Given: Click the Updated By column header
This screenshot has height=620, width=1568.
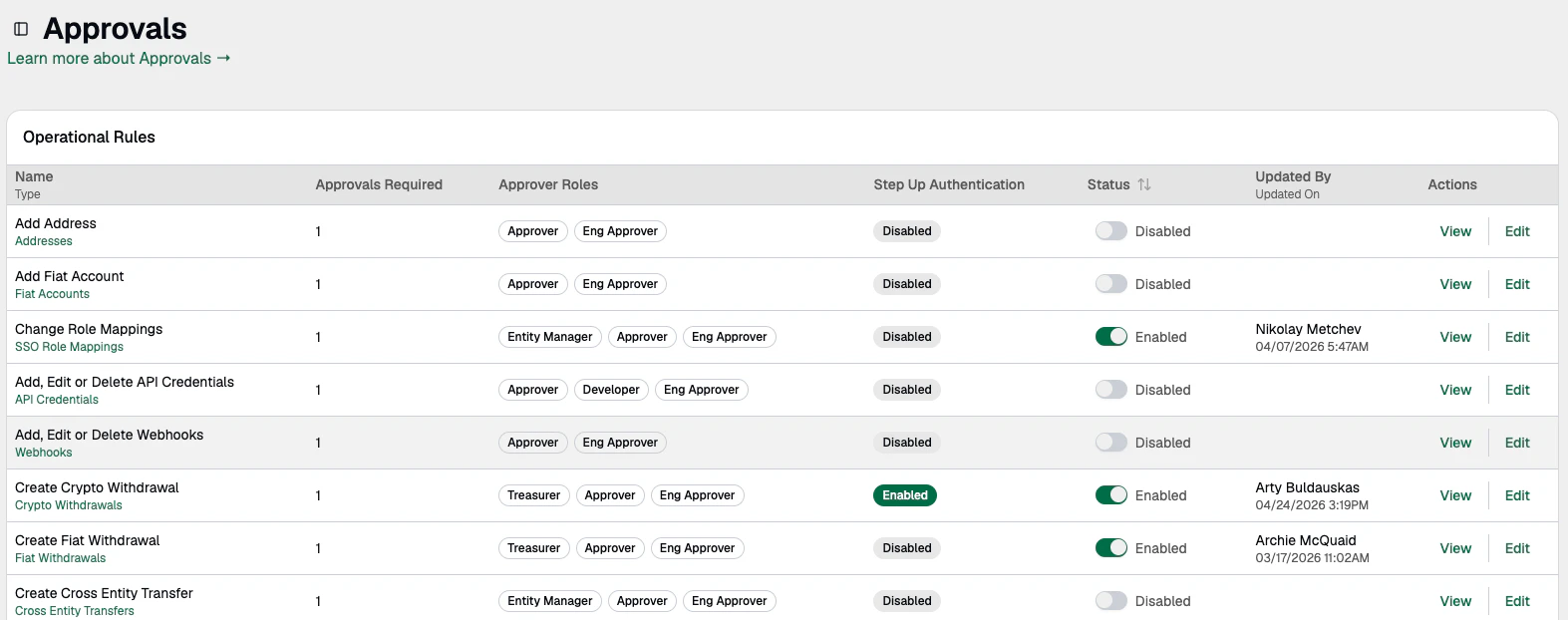Looking at the screenshot, I should tap(1293, 176).
